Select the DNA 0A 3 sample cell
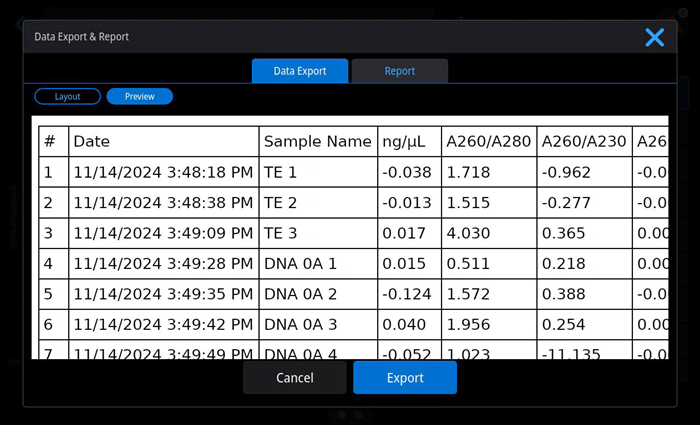Image resolution: width=700 pixels, height=425 pixels. pos(318,327)
